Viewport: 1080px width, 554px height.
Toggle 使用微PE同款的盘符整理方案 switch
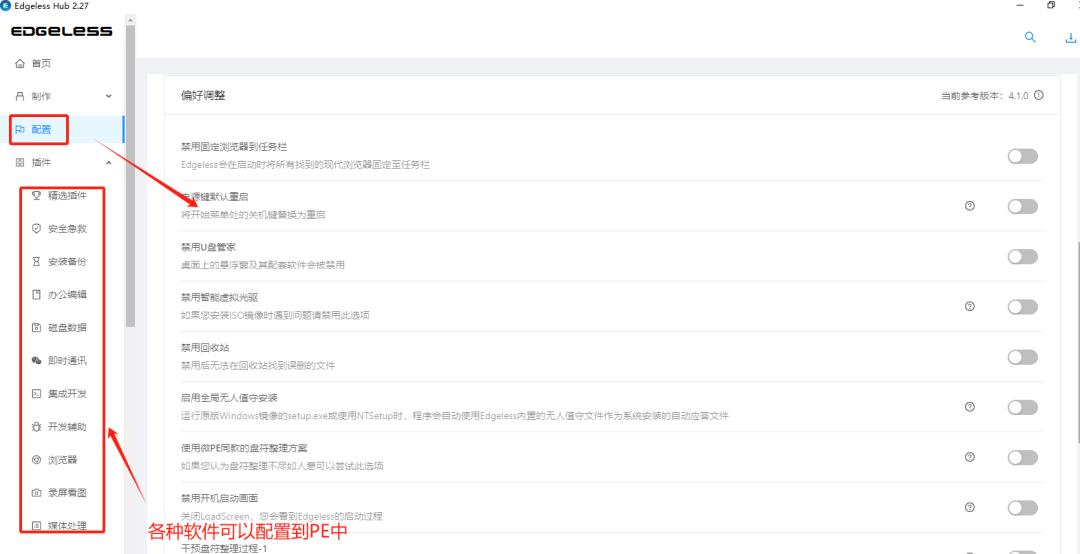[1022, 458]
